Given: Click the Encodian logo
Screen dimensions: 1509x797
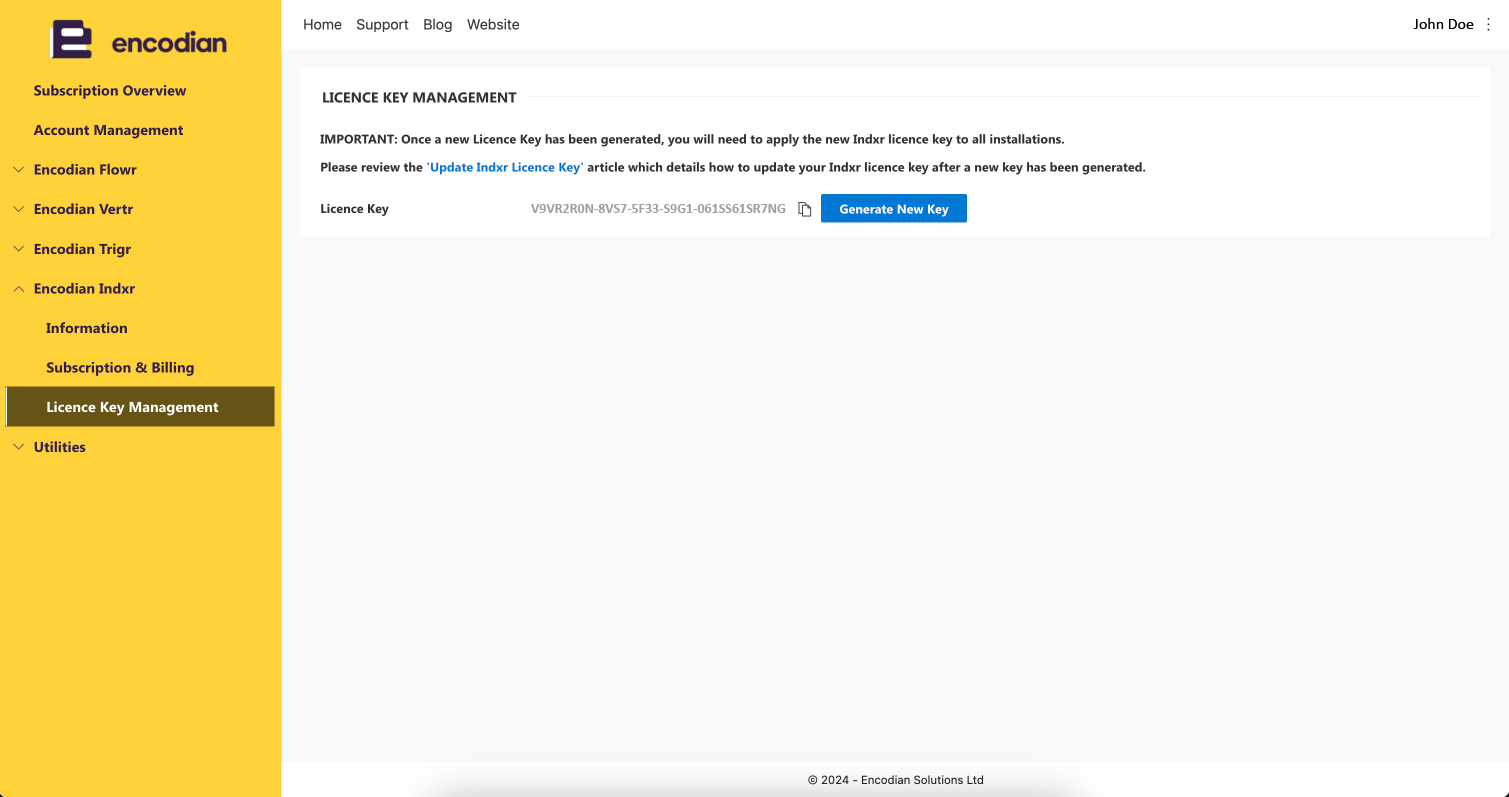Looking at the screenshot, I should (139, 41).
